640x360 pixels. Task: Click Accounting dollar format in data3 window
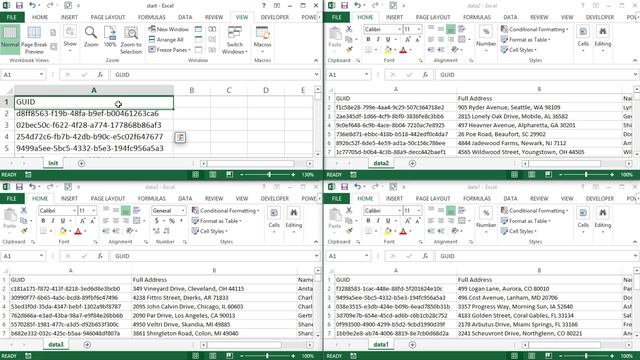(157, 221)
